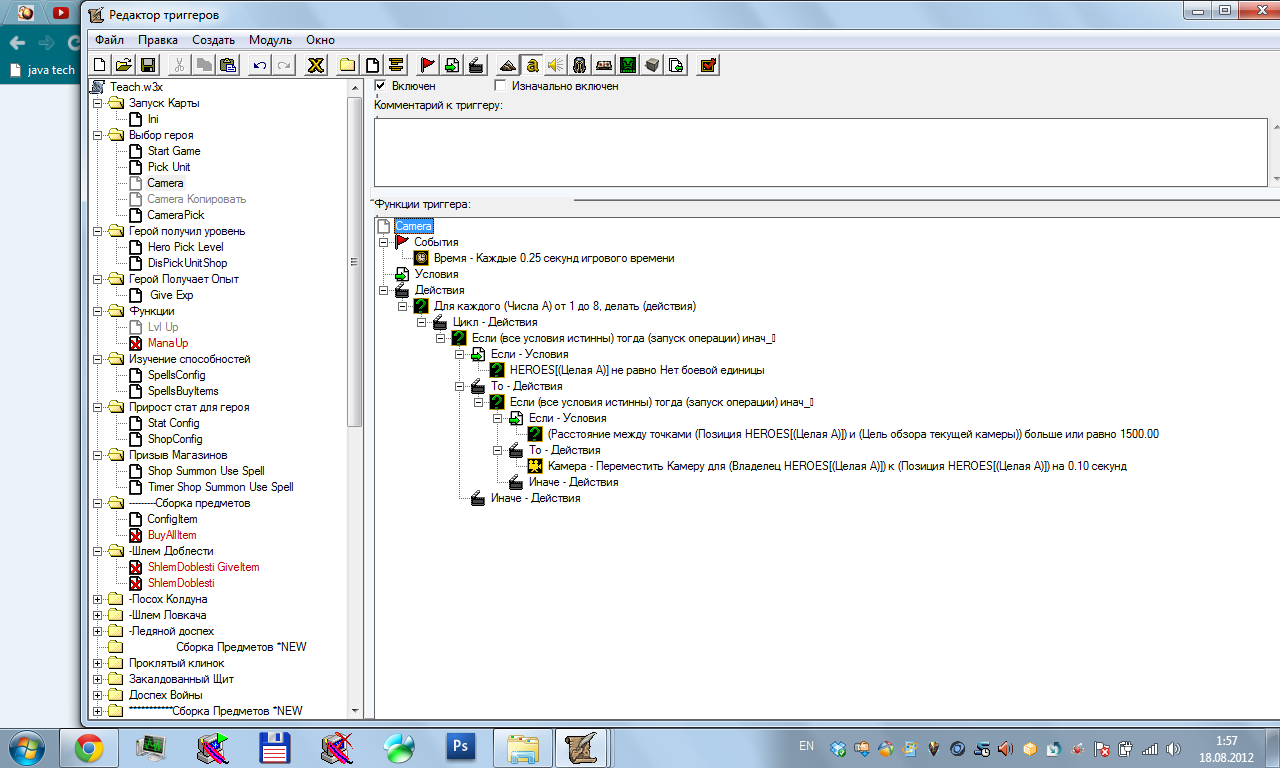Image resolution: width=1280 pixels, height=768 pixels.
Task: Collapse the Выбор героя folder
Action: click(97, 135)
